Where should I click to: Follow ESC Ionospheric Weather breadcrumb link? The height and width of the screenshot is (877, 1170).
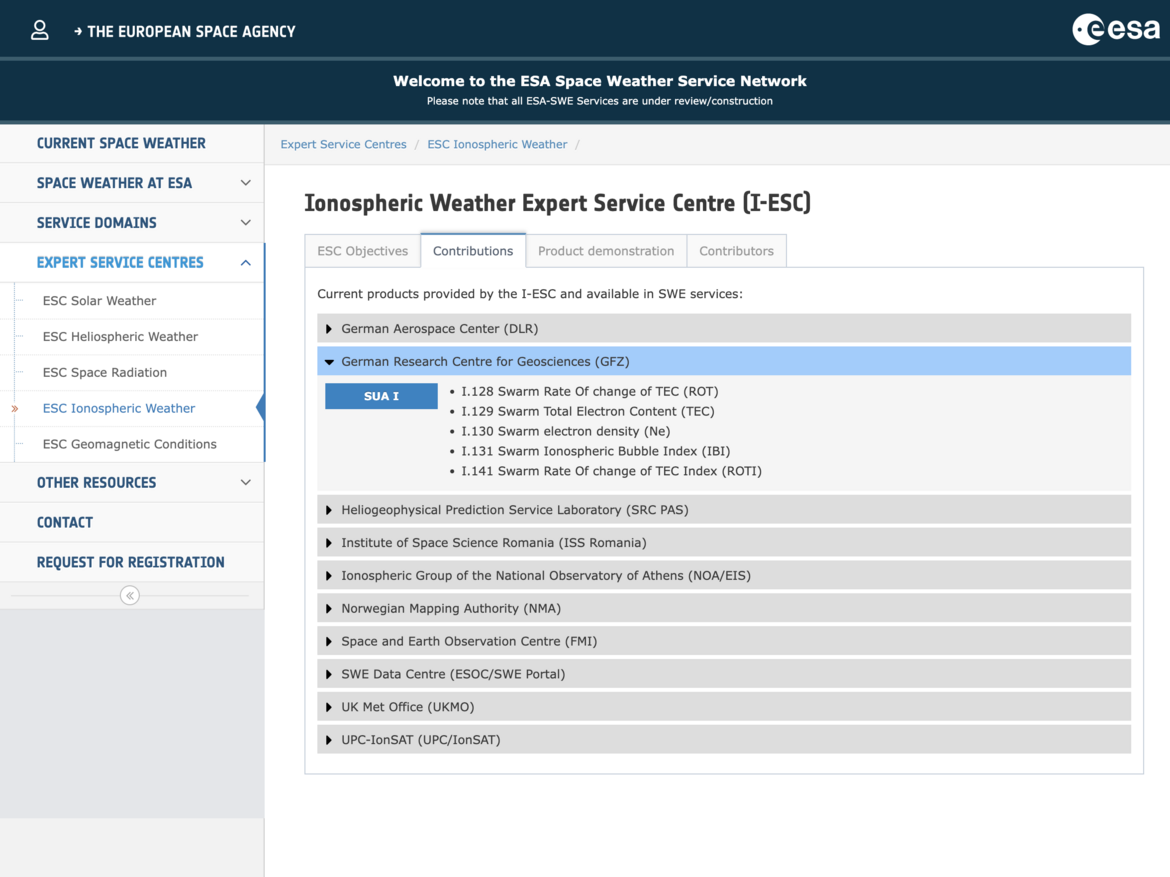click(x=497, y=144)
